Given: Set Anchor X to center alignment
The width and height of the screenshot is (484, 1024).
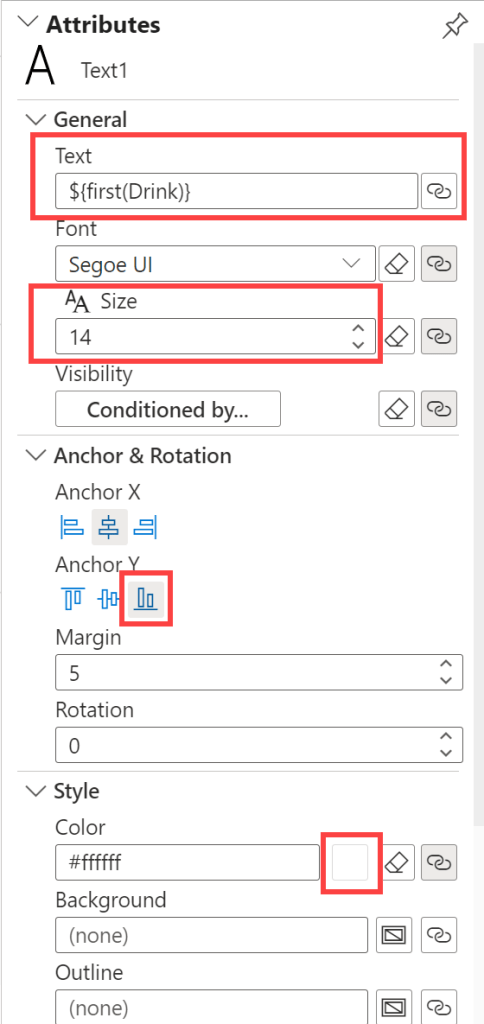Looking at the screenshot, I should pyautogui.click(x=109, y=527).
